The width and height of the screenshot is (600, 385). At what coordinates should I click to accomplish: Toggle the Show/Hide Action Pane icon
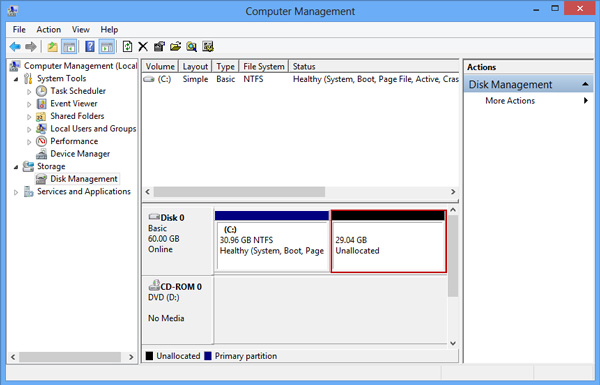coord(106,47)
